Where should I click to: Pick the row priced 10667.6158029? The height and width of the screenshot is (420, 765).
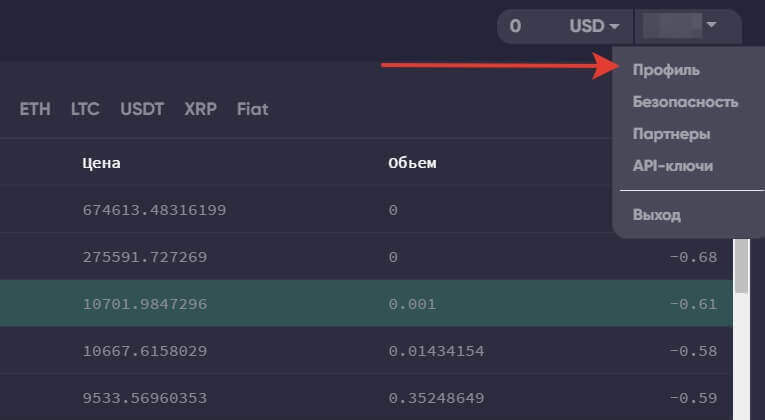144,351
